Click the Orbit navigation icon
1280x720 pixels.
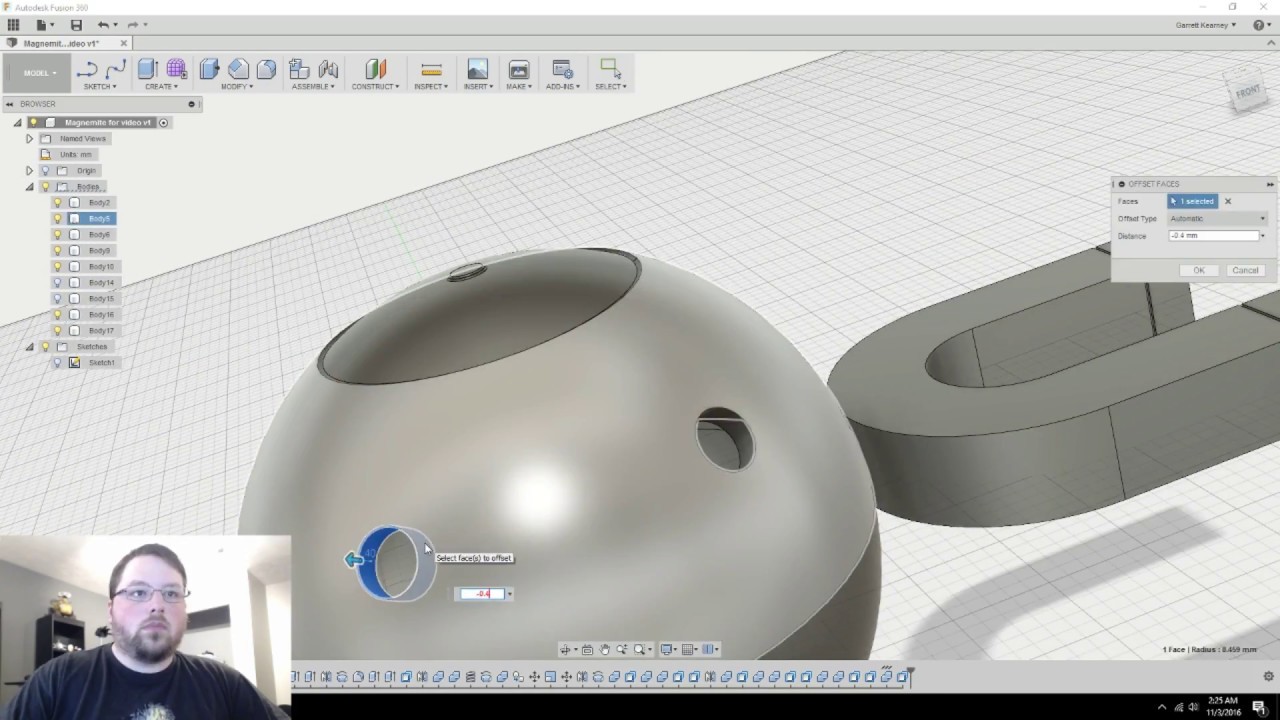point(566,650)
